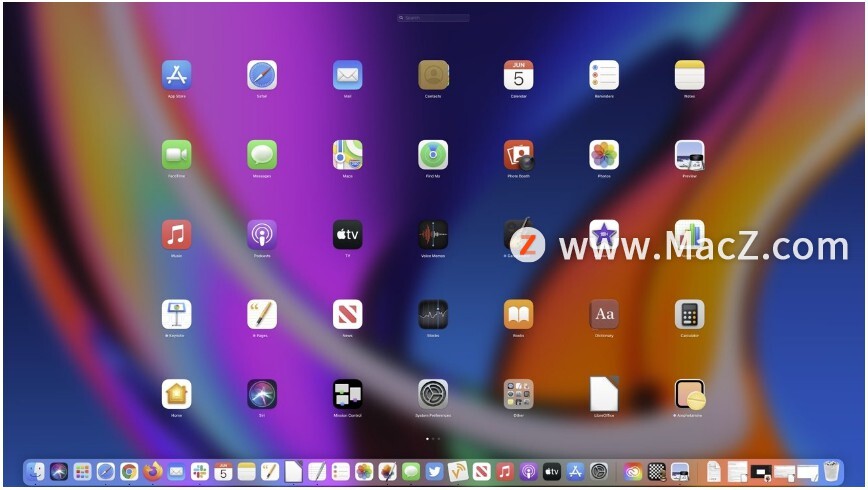Launch Safari from the Launchpad grid
Screen dimensions: 868x490
point(262,75)
